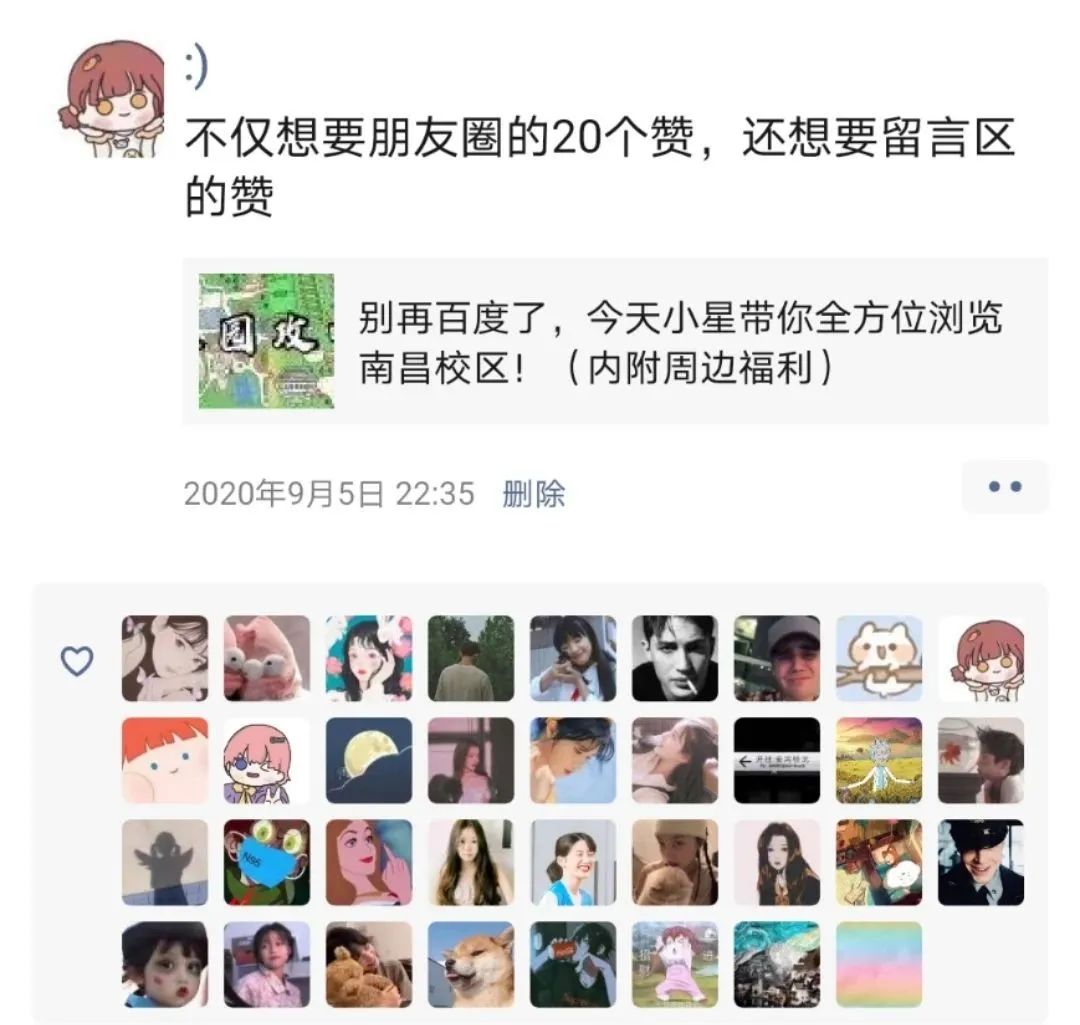
Task: Tap the 删除 delete link
Action: (x=534, y=493)
